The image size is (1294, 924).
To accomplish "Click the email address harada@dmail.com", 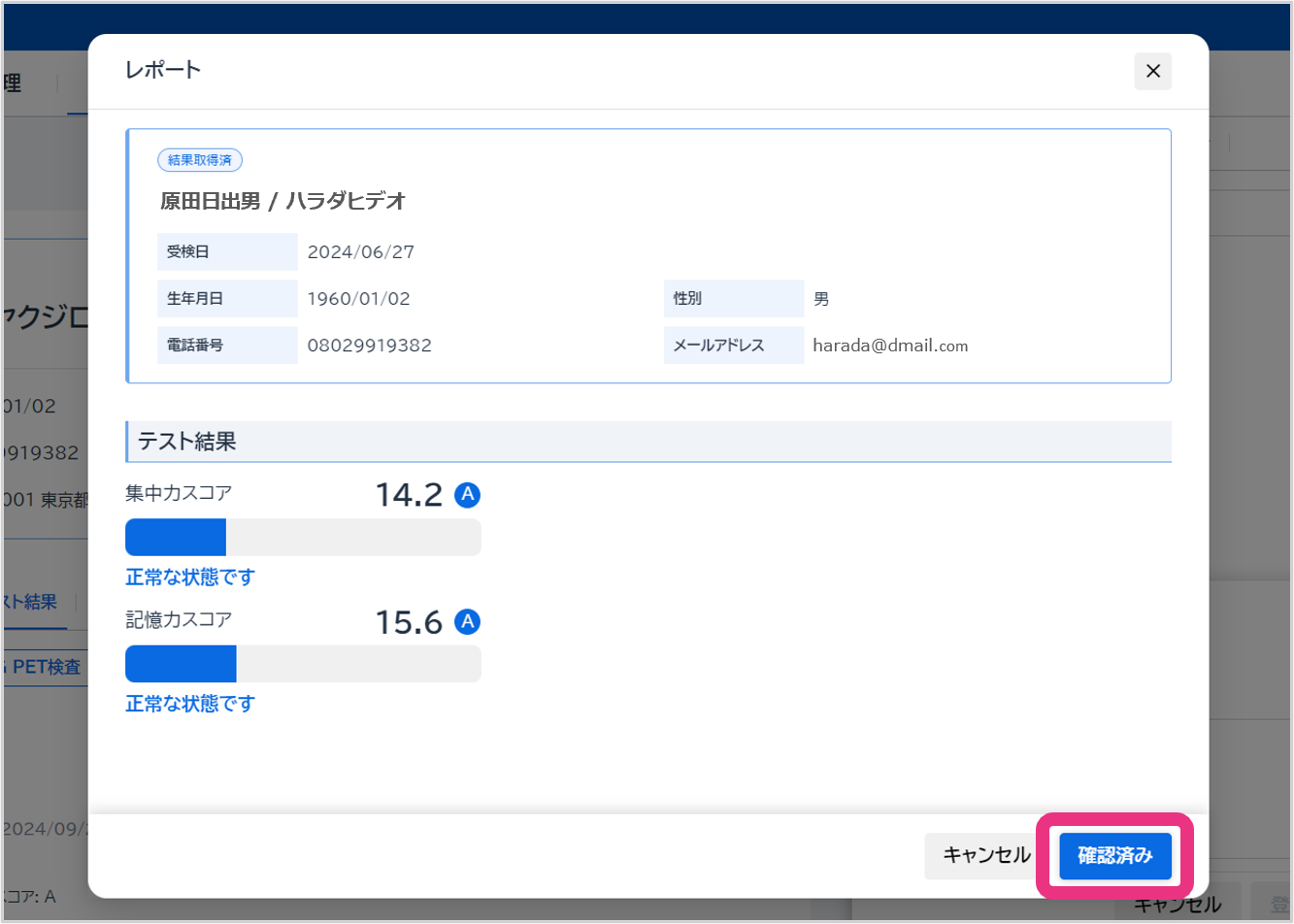I will click(890, 346).
